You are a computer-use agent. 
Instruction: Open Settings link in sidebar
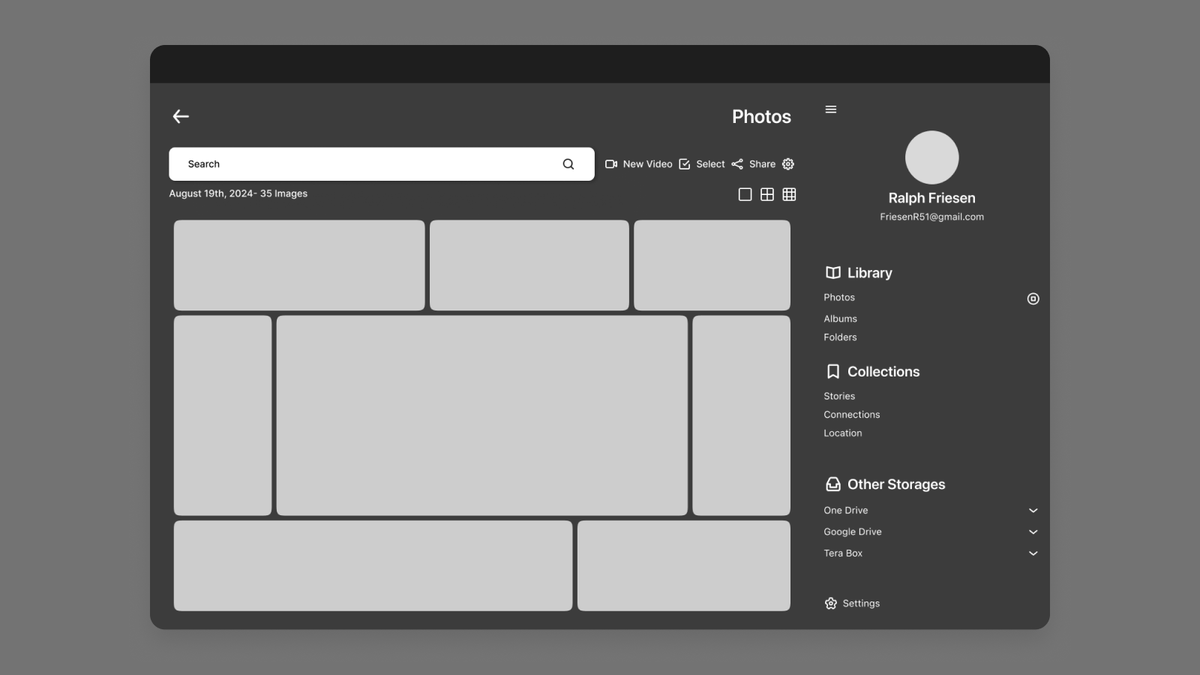click(861, 603)
